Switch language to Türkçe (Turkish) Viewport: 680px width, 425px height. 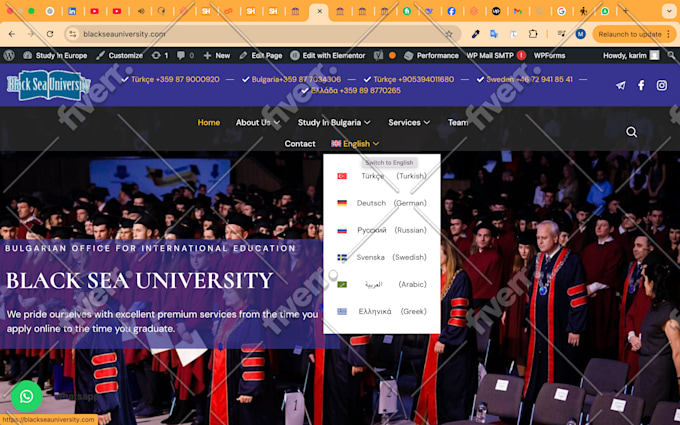[382, 176]
